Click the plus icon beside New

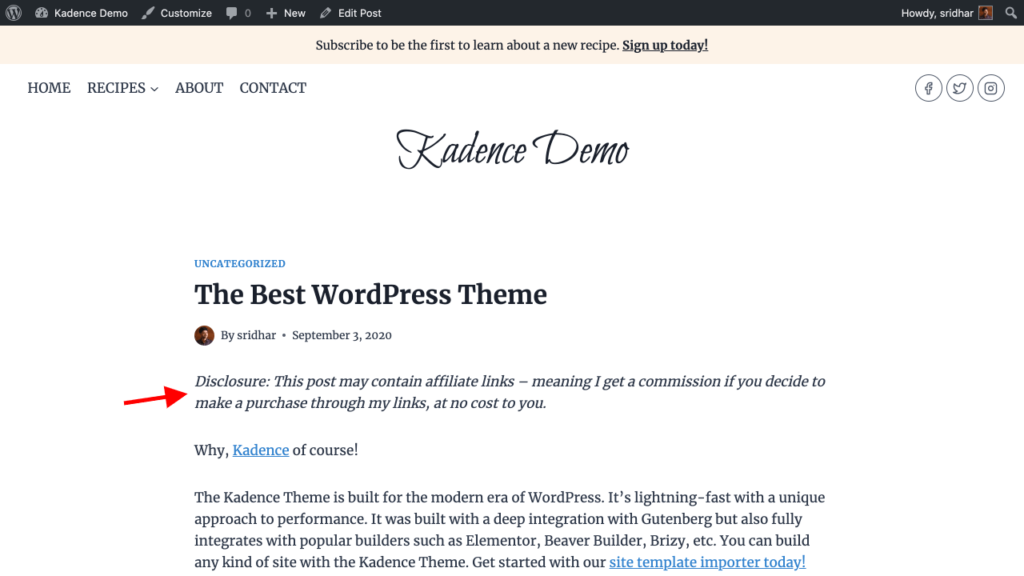point(271,13)
